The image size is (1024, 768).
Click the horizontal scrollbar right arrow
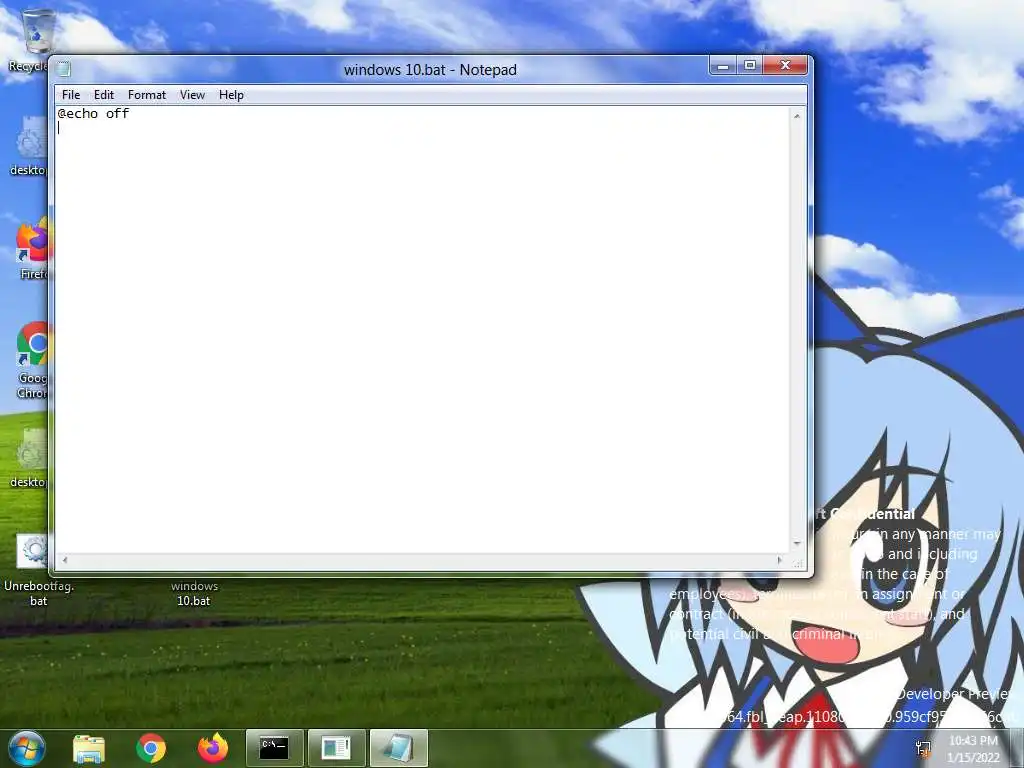pos(780,560)
